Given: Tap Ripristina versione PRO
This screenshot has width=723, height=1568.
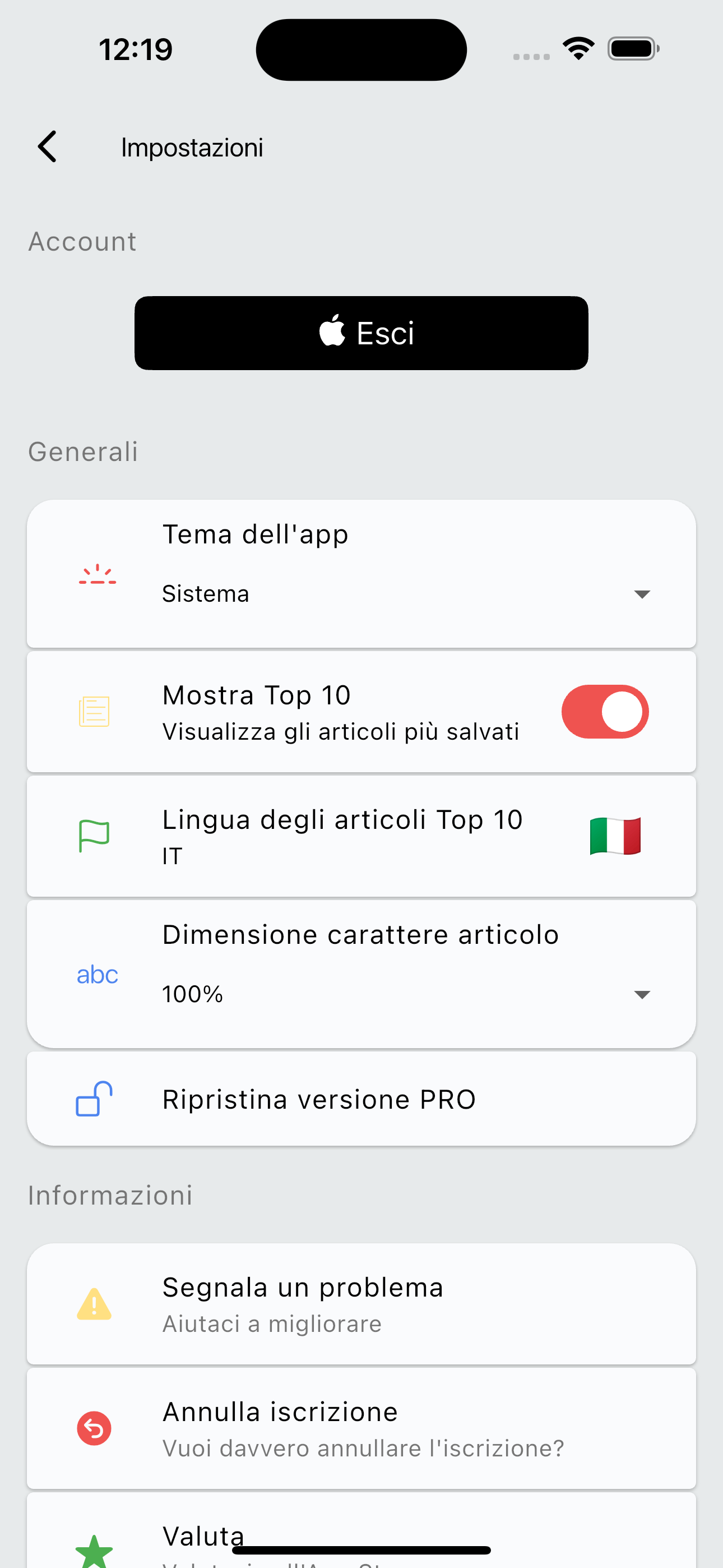Looking at the screenshot, I should point(319,1099).
